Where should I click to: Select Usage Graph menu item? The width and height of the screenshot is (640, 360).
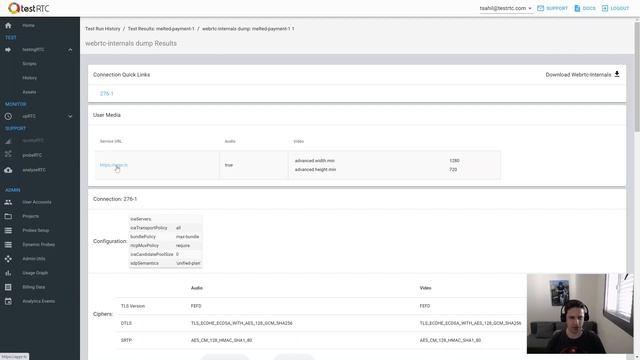[x=35, y=273]
